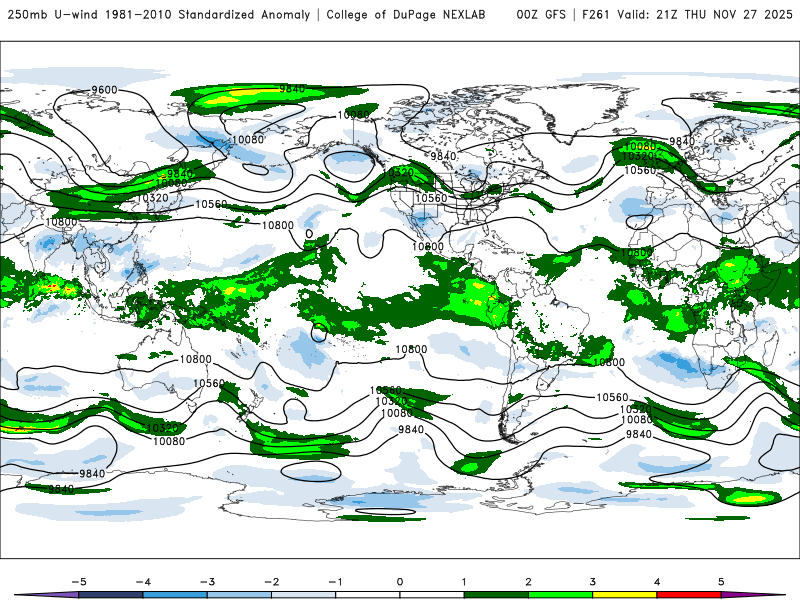Click the '1' colorbar tick label
Viewport: 800px width, 600px height.
click(x=464, y=582)
